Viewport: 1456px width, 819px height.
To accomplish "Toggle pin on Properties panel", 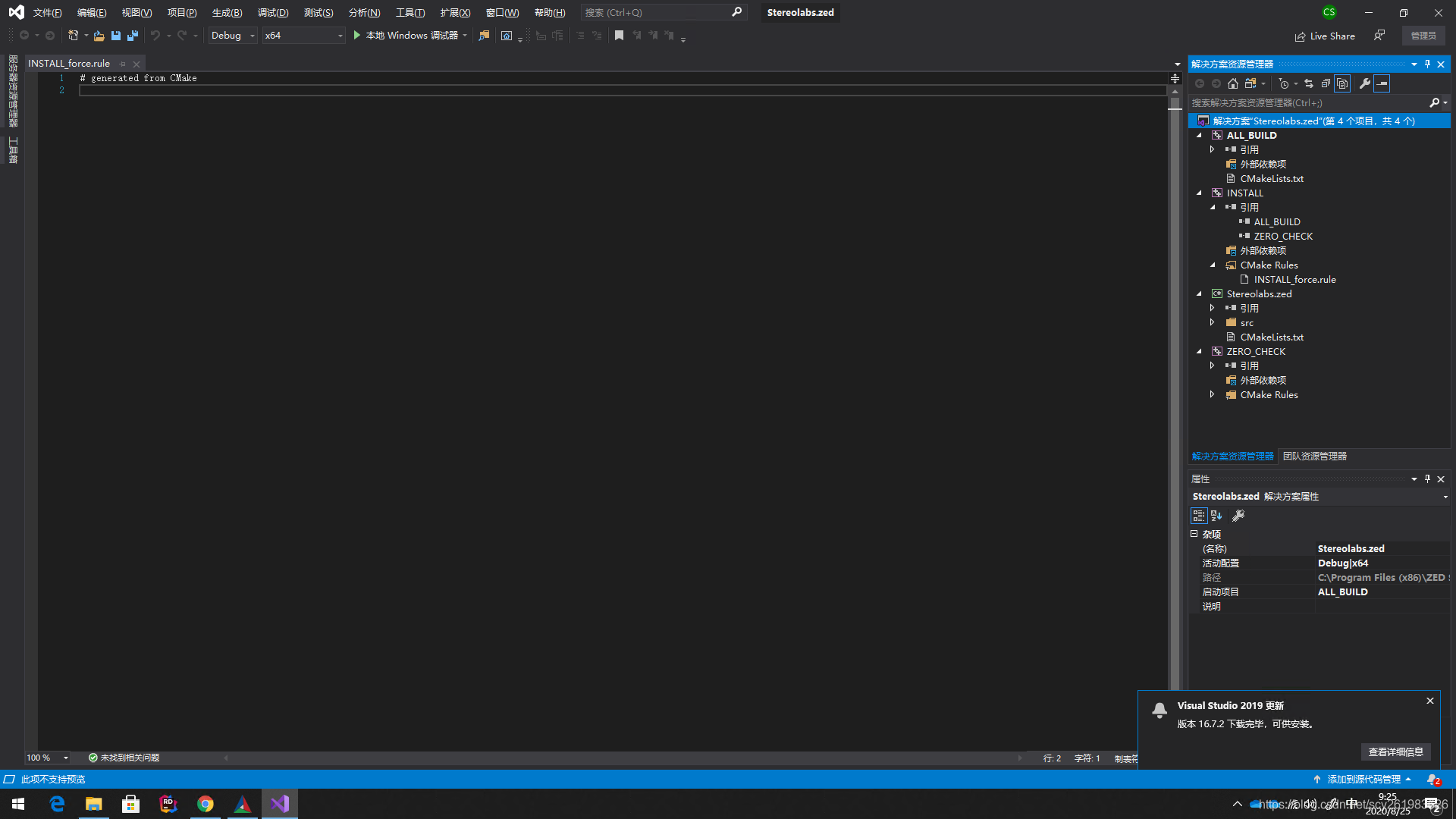I will point(1427,479).
